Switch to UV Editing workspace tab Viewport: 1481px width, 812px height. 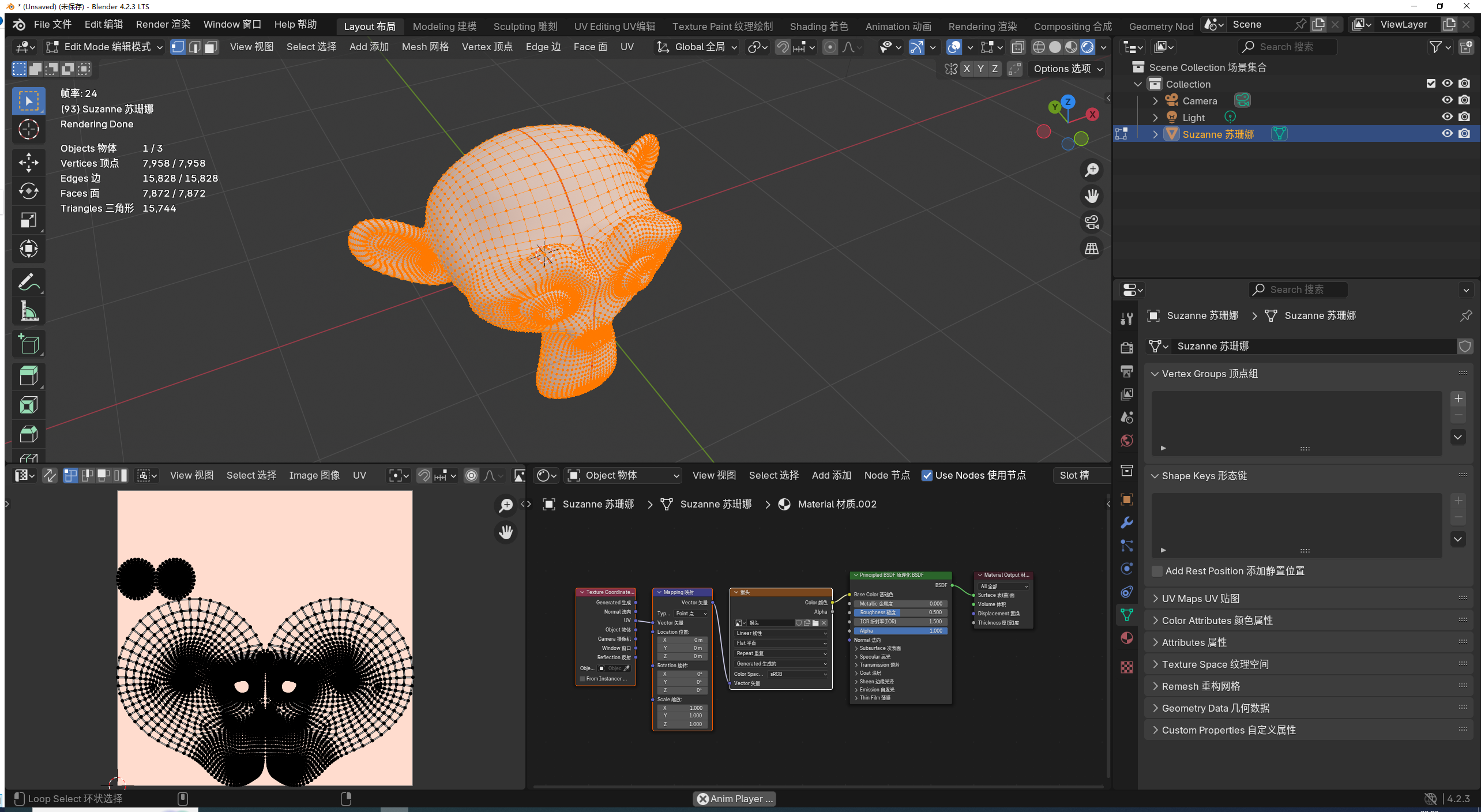pyautogui.click(x=614, y=27)
